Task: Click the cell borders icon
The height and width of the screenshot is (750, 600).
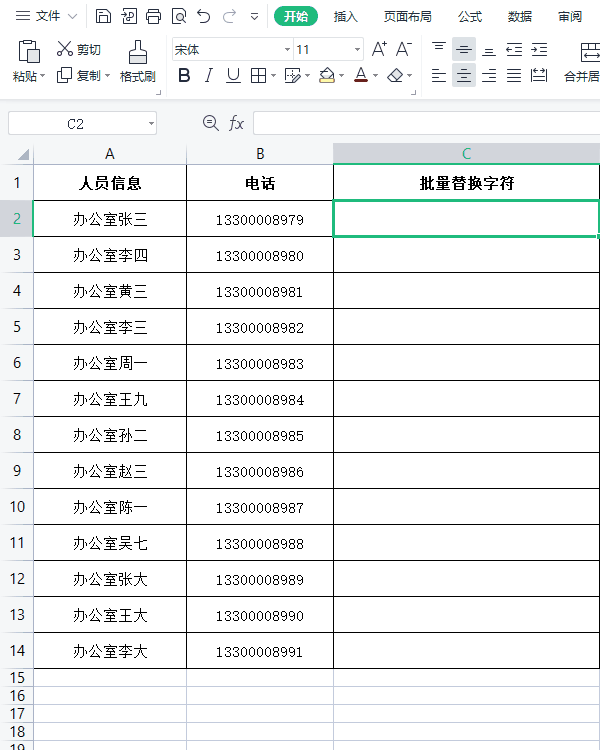Action: [x=258, y=75]
